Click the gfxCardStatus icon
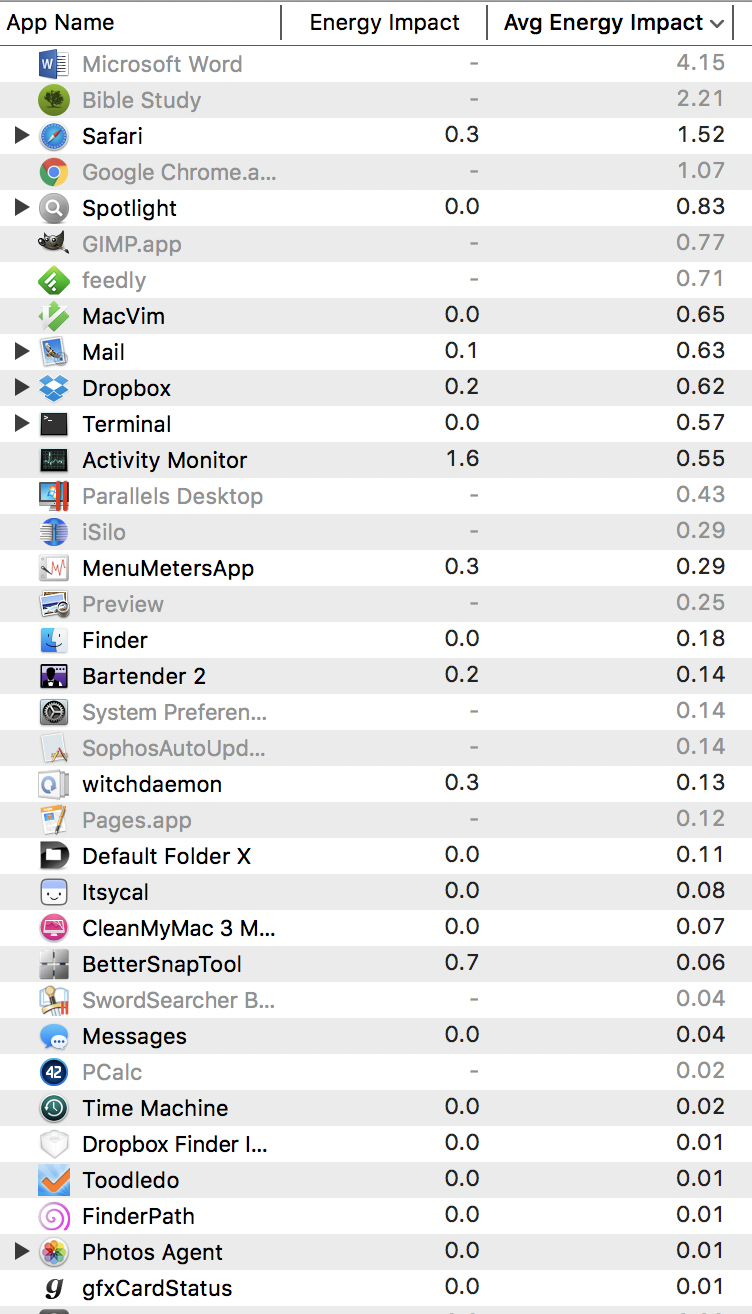 click(53, 1289)
